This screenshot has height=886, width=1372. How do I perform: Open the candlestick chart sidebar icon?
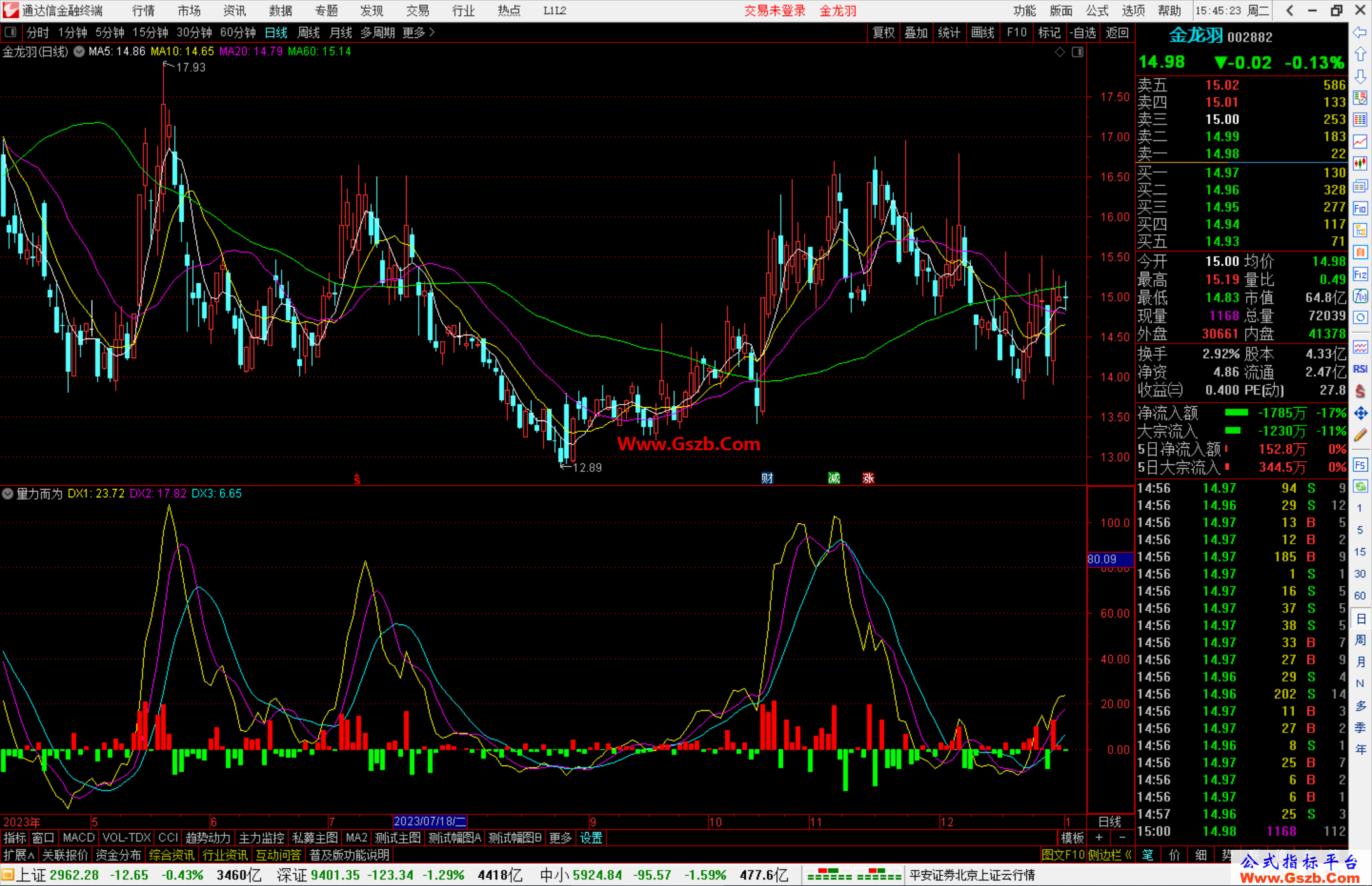coord(1360,164)
